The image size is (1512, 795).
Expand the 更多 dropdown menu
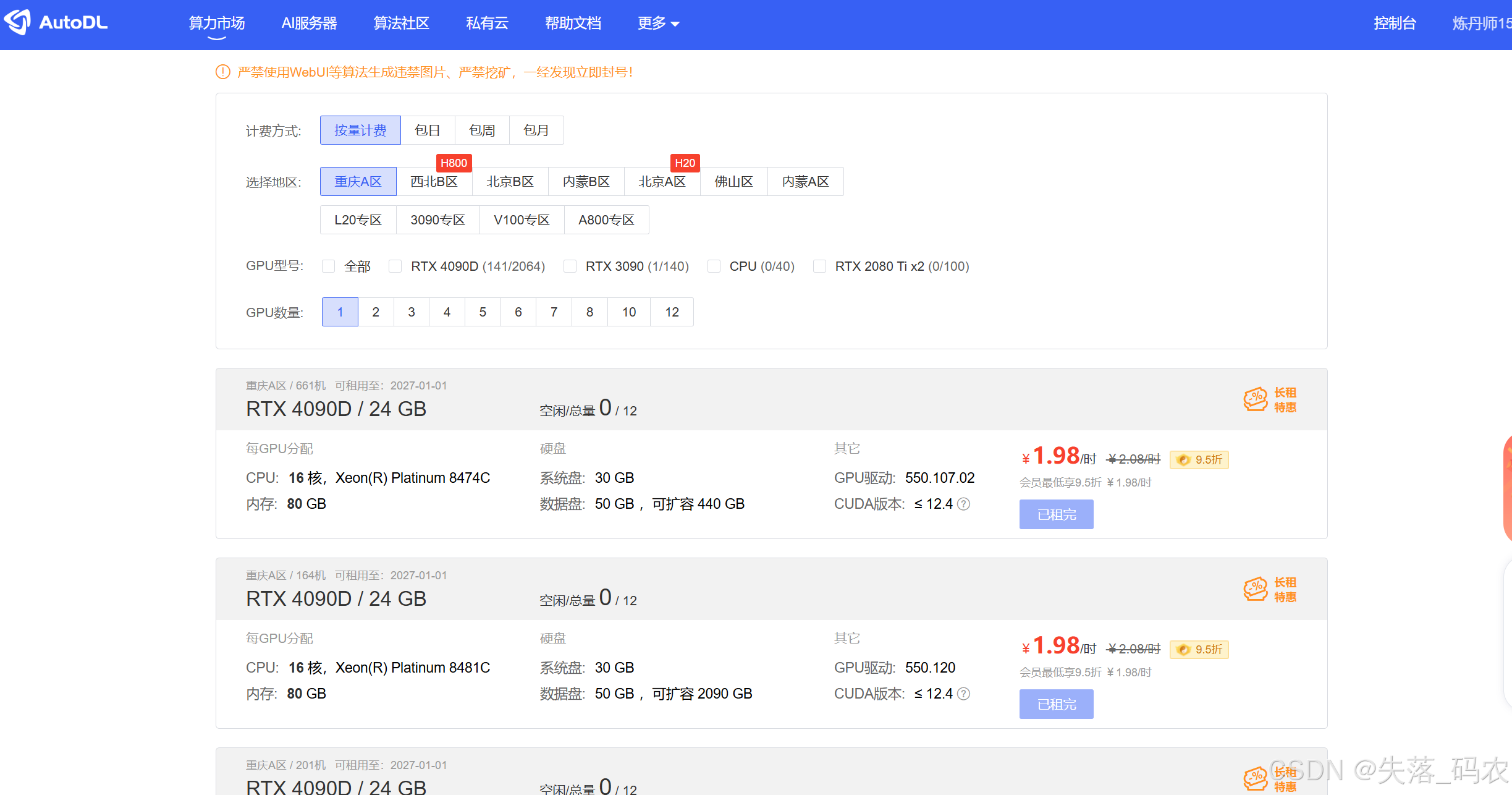(658, 23)
